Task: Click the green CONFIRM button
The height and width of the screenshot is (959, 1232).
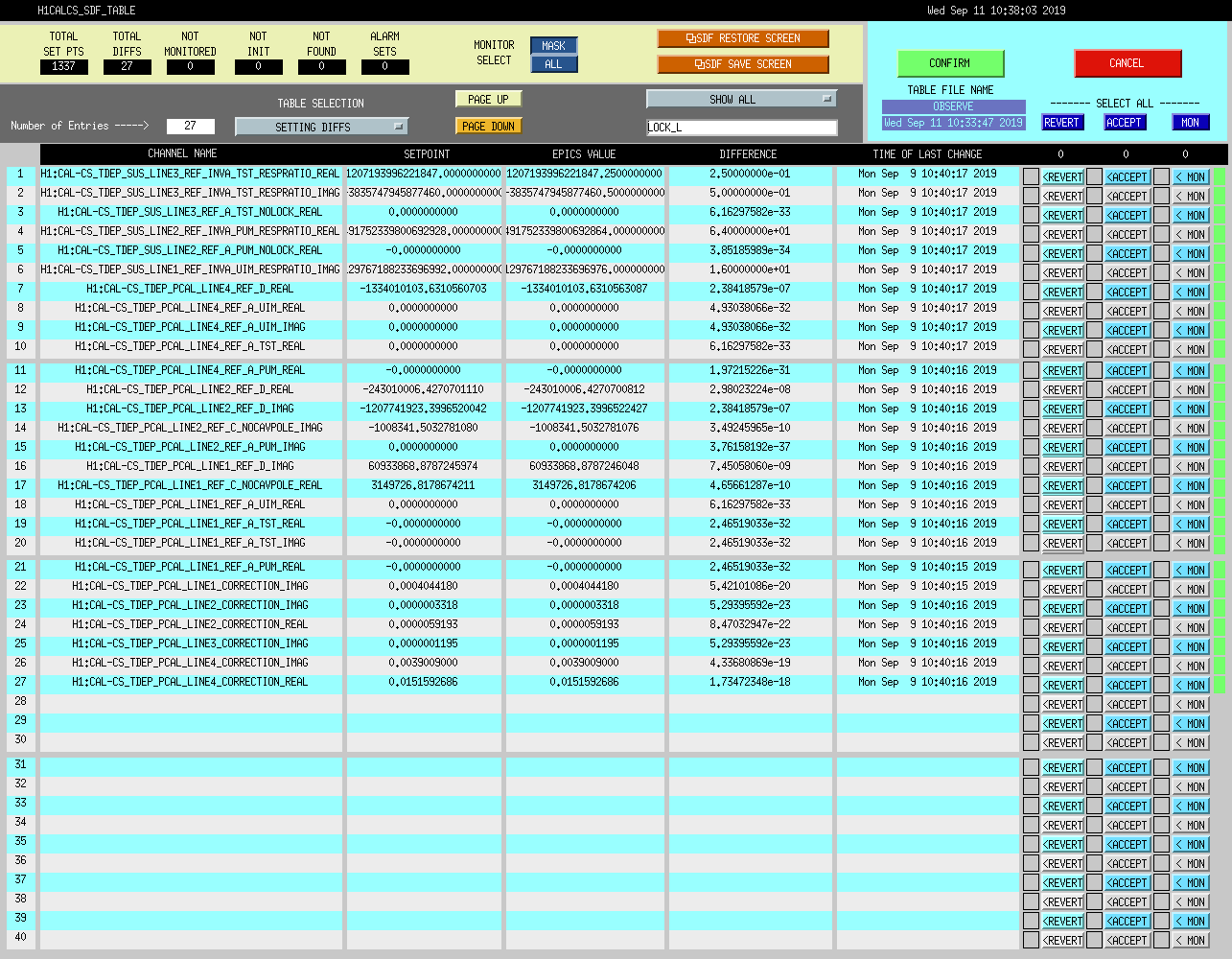Action: click(950, 63)
